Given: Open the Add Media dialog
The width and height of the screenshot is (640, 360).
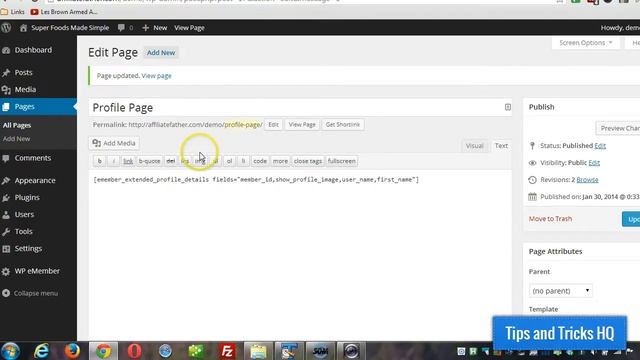Looking at the screenshot, I should [x=114, y=143].
